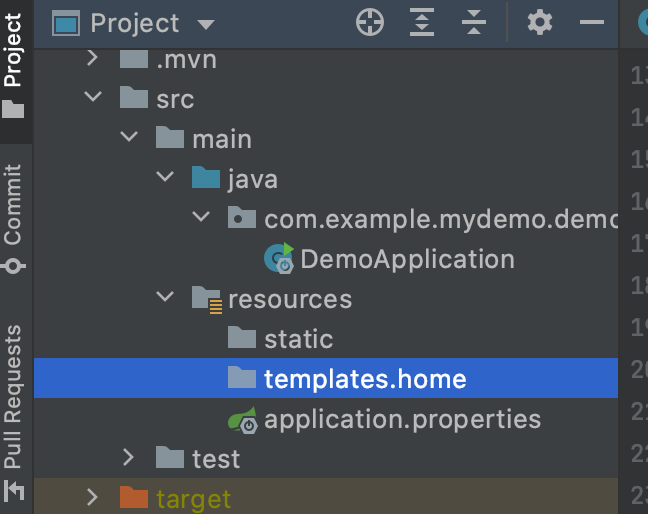The width and height of the screenshot is (648, 514).
Task: Open the Project view dropdown
Action: [205, 24]
